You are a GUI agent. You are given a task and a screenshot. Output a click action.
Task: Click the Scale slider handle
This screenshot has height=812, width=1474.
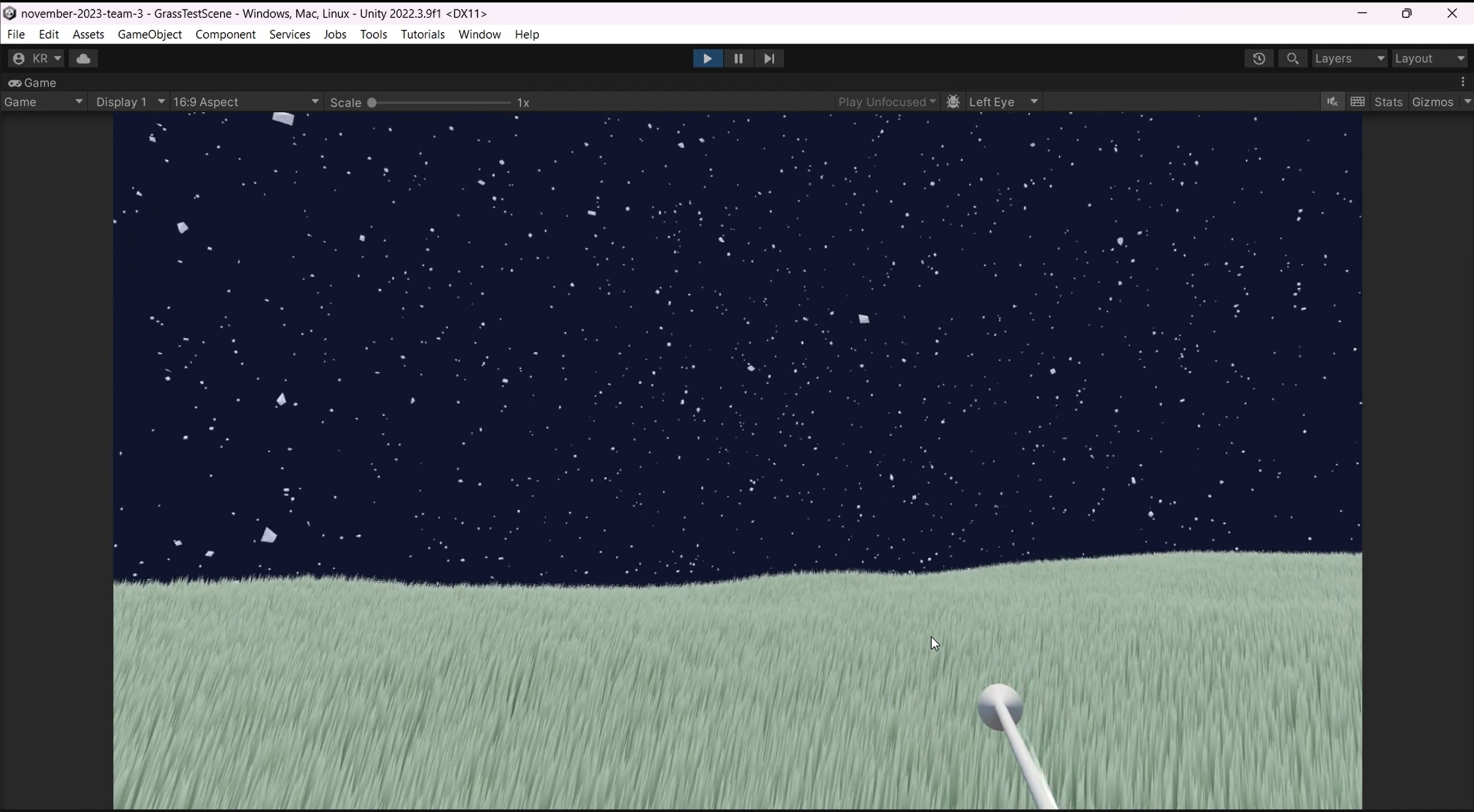[372, 103]
